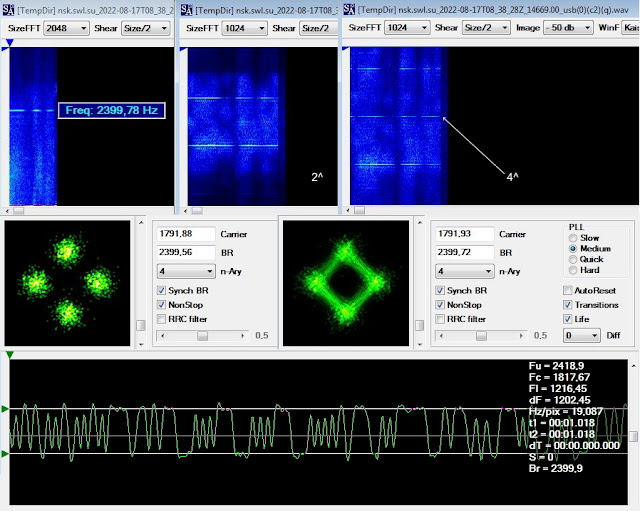The height and width of the screenshot is (511, 640).
Task: Click right arrow of the left RRC slider
Action: click(x=242, y=336)
